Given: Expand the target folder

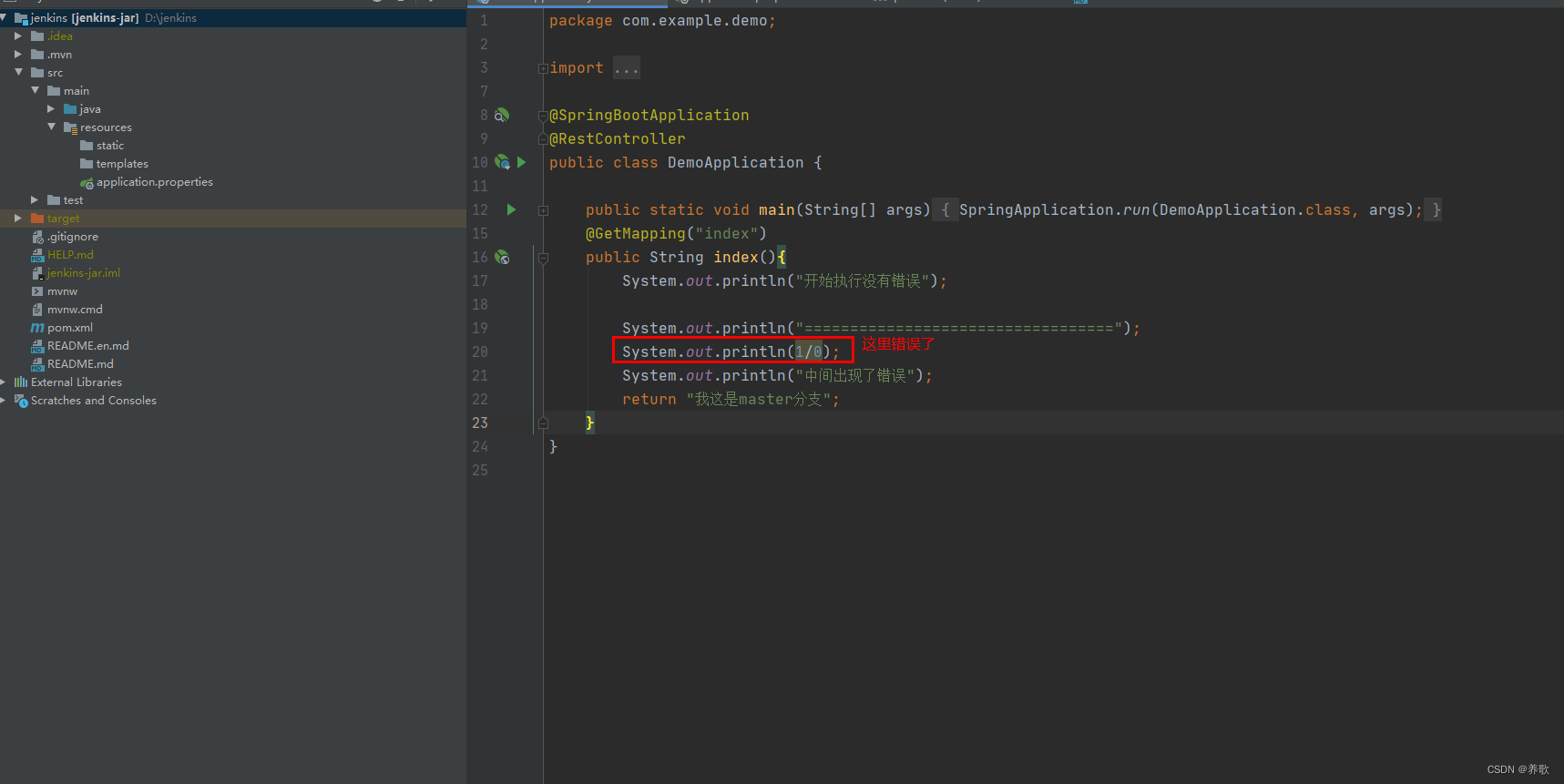Looking at the screenshot, I should tap(18, 219).
